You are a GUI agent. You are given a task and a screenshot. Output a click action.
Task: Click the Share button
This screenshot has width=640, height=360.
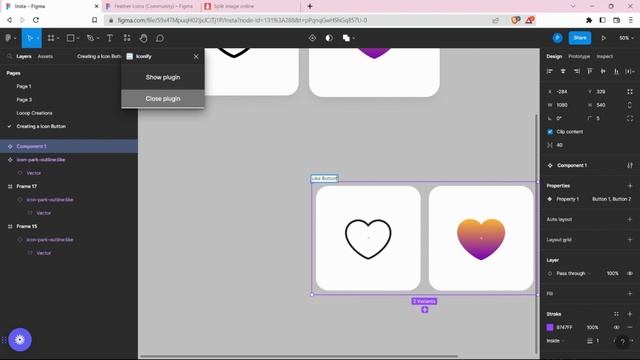(x=580, y=38)
